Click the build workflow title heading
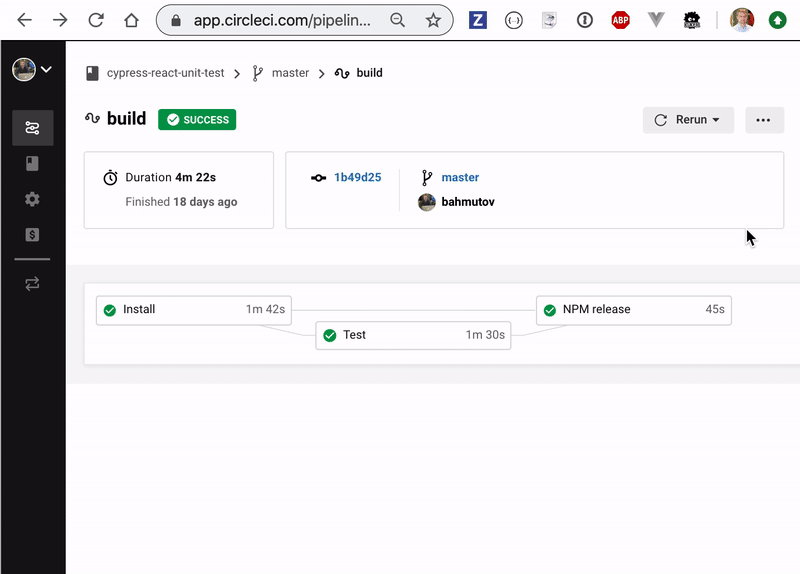This screenshot has height=574, width=800. pyautogui.click(x=127, y=119)
